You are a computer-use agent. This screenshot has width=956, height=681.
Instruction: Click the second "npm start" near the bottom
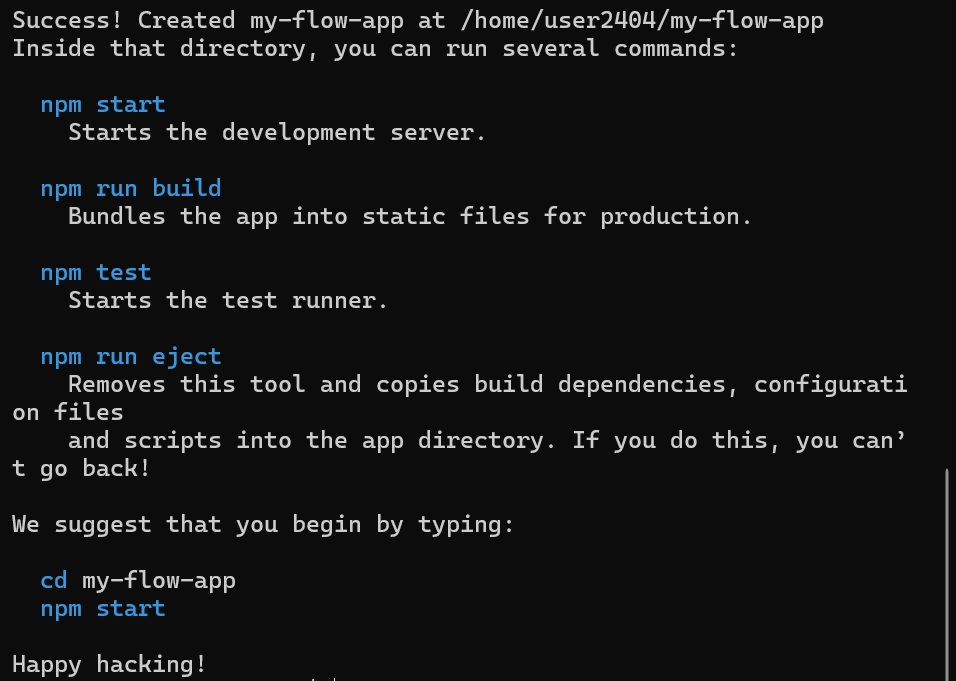102,608
